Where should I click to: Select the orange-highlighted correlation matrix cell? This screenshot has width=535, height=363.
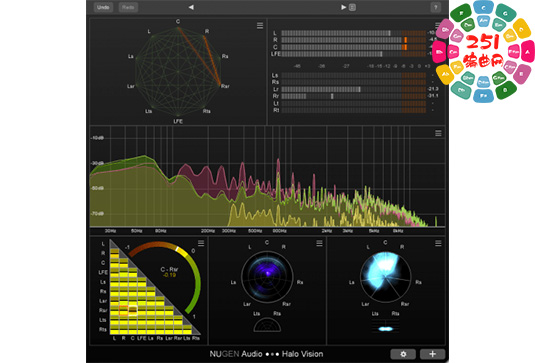coord(124,310)
